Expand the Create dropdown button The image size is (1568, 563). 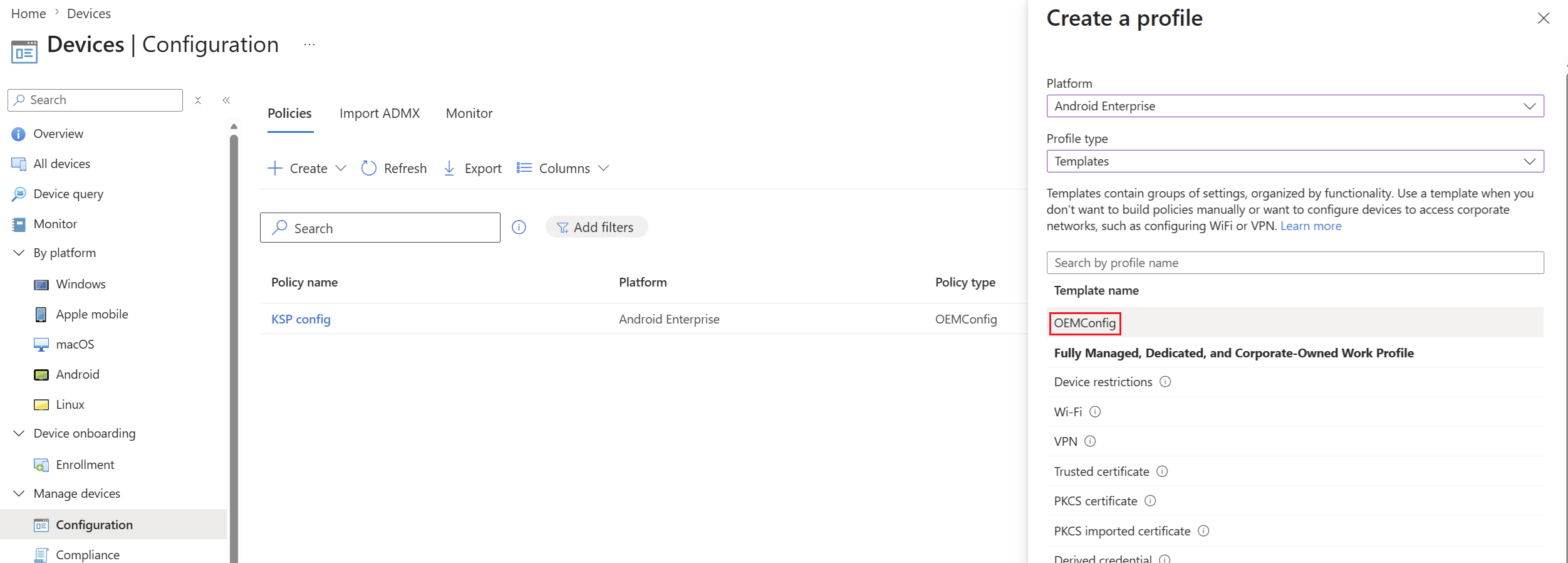[307, 168]
